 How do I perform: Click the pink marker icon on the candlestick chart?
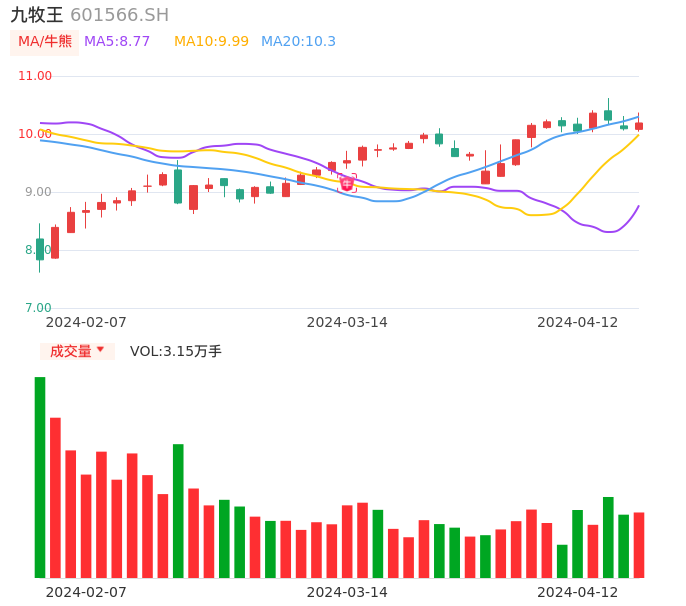tap(347, 183)
